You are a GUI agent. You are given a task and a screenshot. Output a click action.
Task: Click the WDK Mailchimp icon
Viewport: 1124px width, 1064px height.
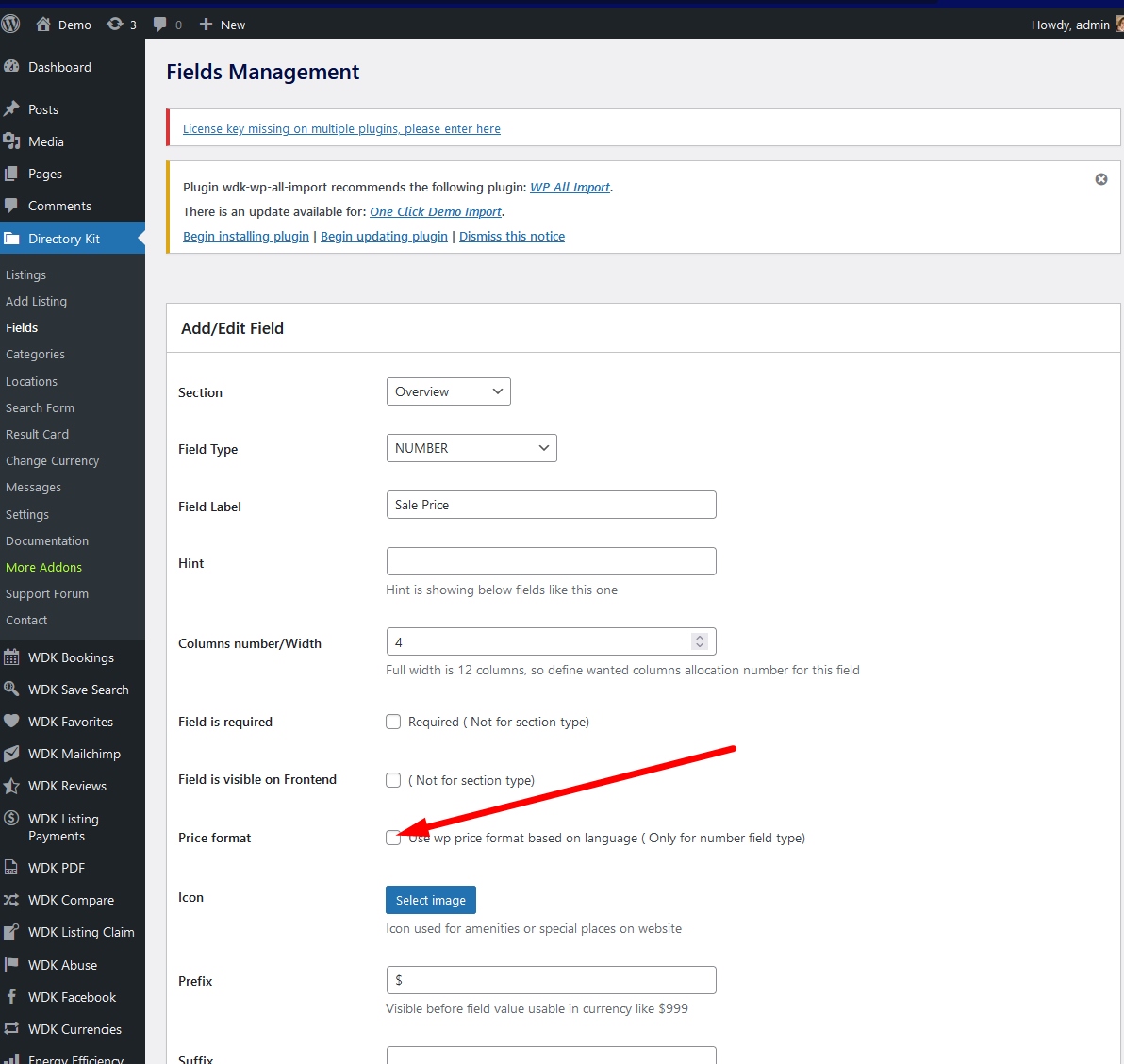click(x=11, y=754)
